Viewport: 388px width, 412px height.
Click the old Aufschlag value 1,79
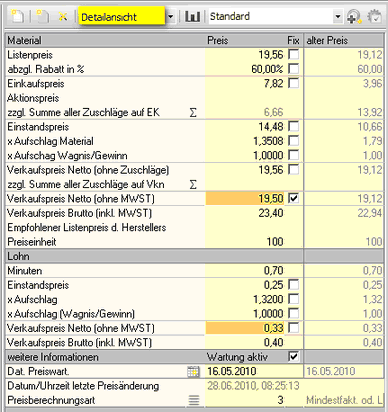tap(372, 141)
